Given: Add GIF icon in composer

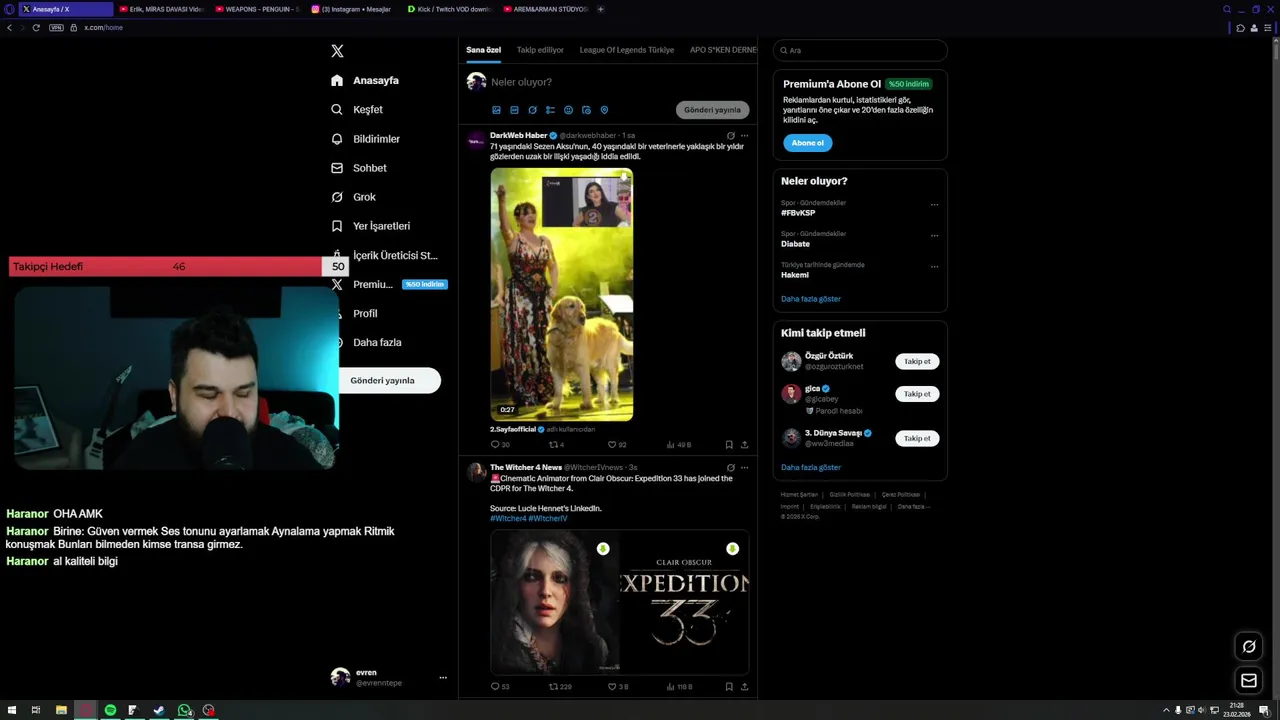Looking at the screenshot, I should point(514,110).
